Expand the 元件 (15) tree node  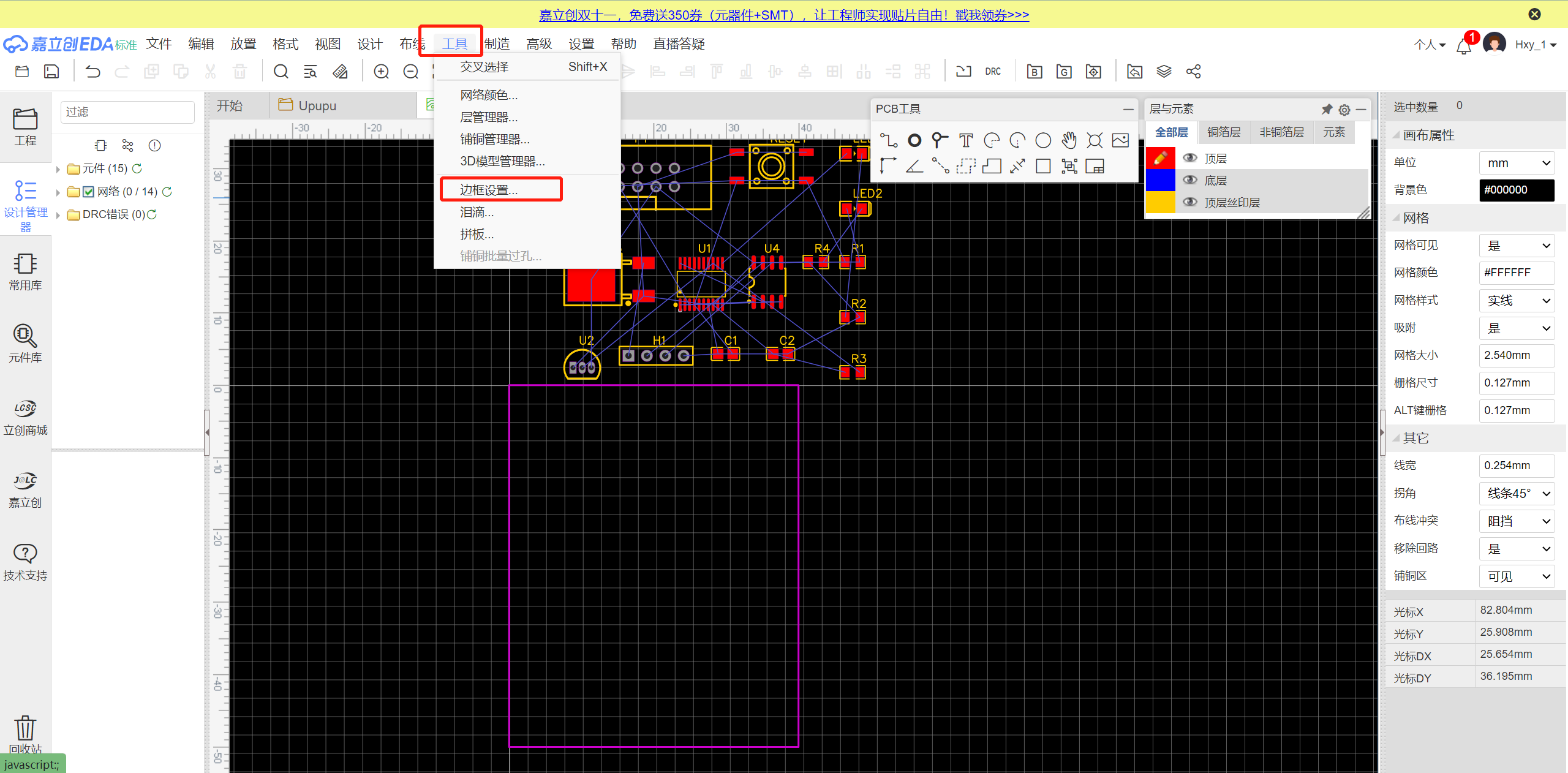click(58, 169)
